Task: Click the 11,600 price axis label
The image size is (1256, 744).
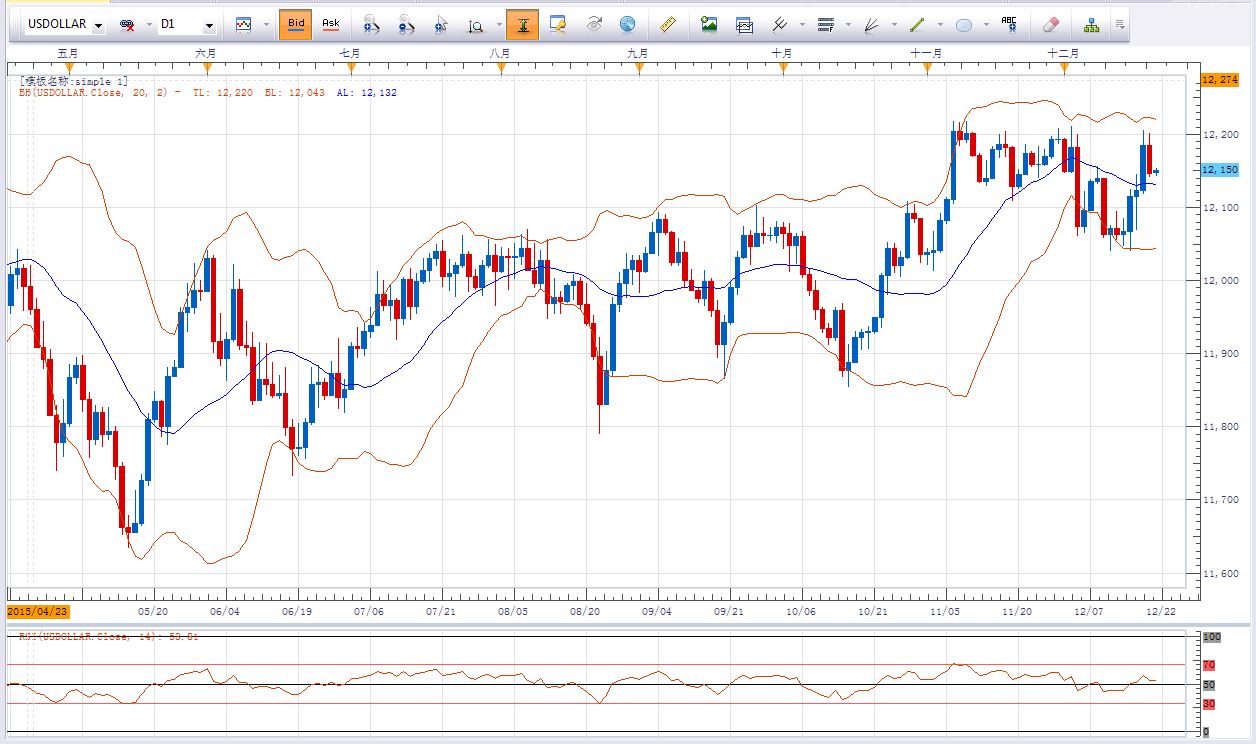Action: [x=1220, y=574]
